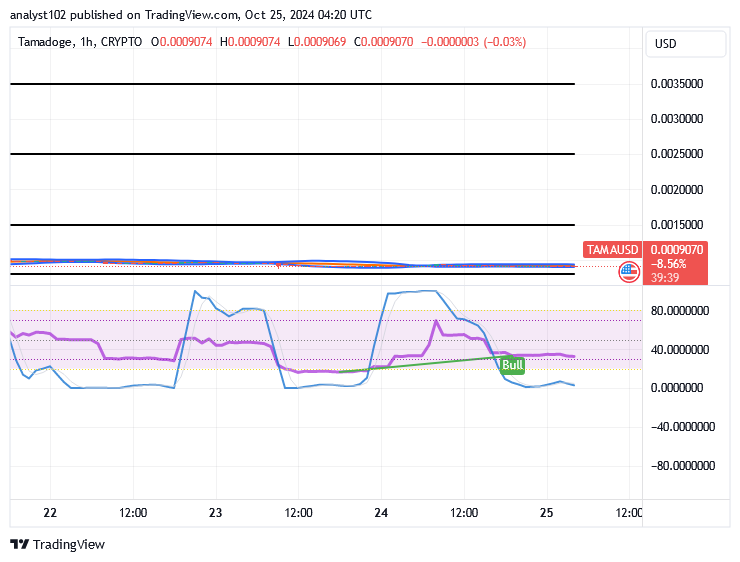The height and width of the screenshot is (562, 740).
Task: Click the 80.0000000 oscillator axis label
Action: coord(680,311)
